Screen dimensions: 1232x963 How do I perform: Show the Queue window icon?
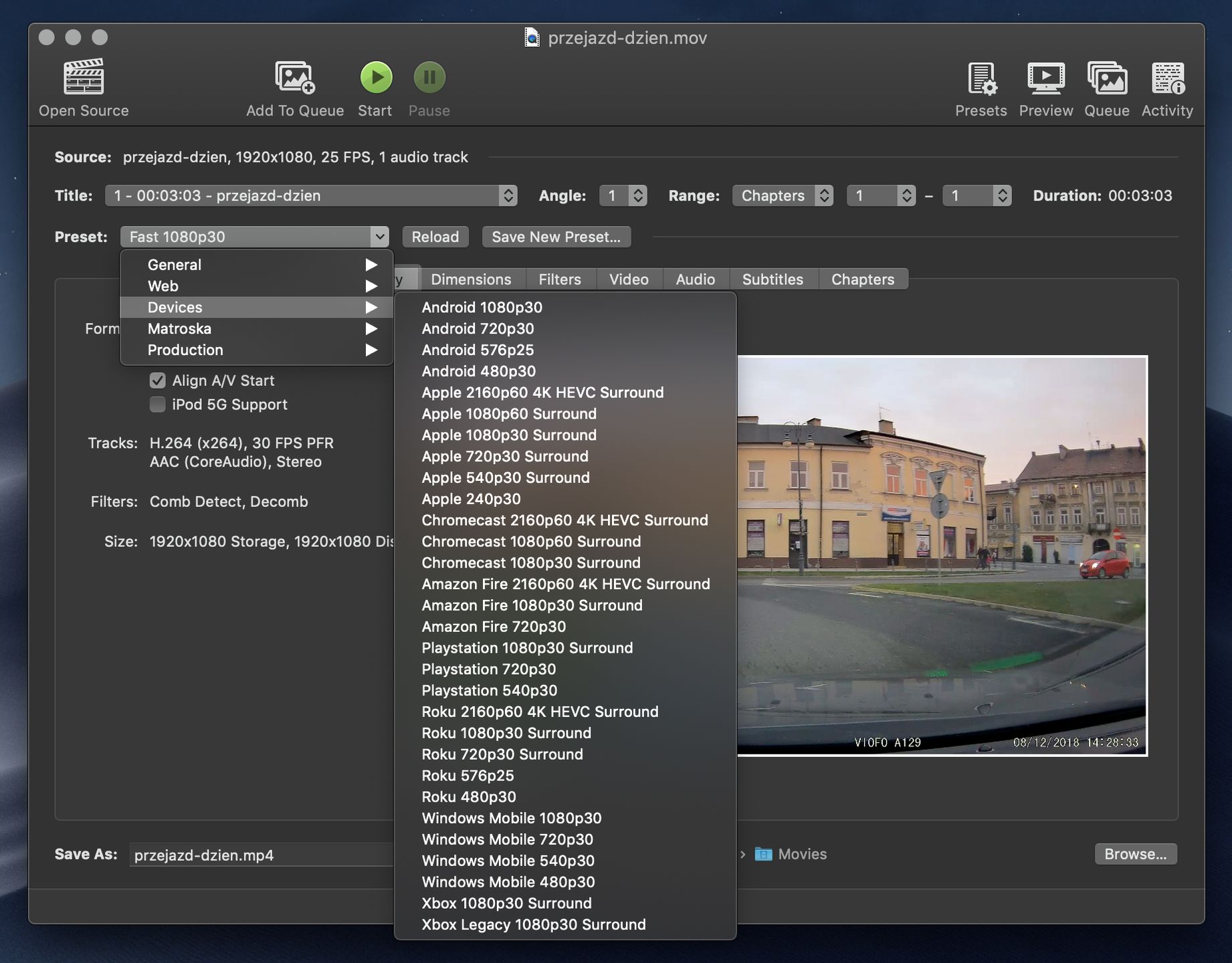click(x=1106, y=79)
